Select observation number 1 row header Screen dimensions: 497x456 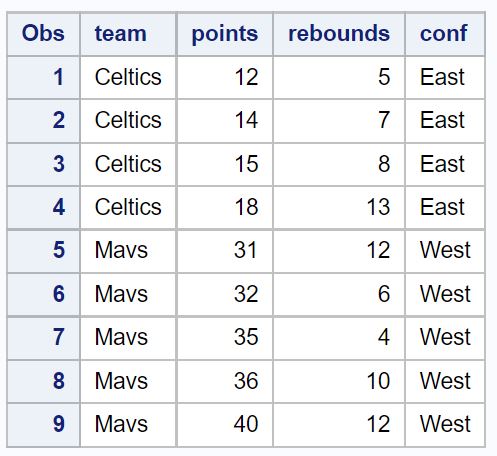(43, 77)
